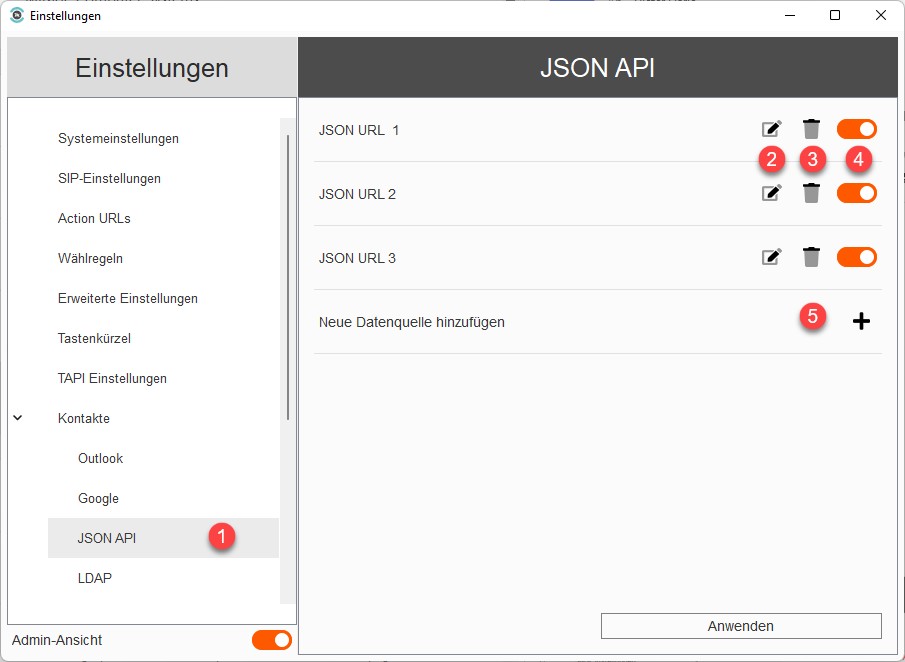Edit the JSON URL 1 entry
Image resolution: width=905 pixels, height=662 pixels.
(x=772, y=129)
